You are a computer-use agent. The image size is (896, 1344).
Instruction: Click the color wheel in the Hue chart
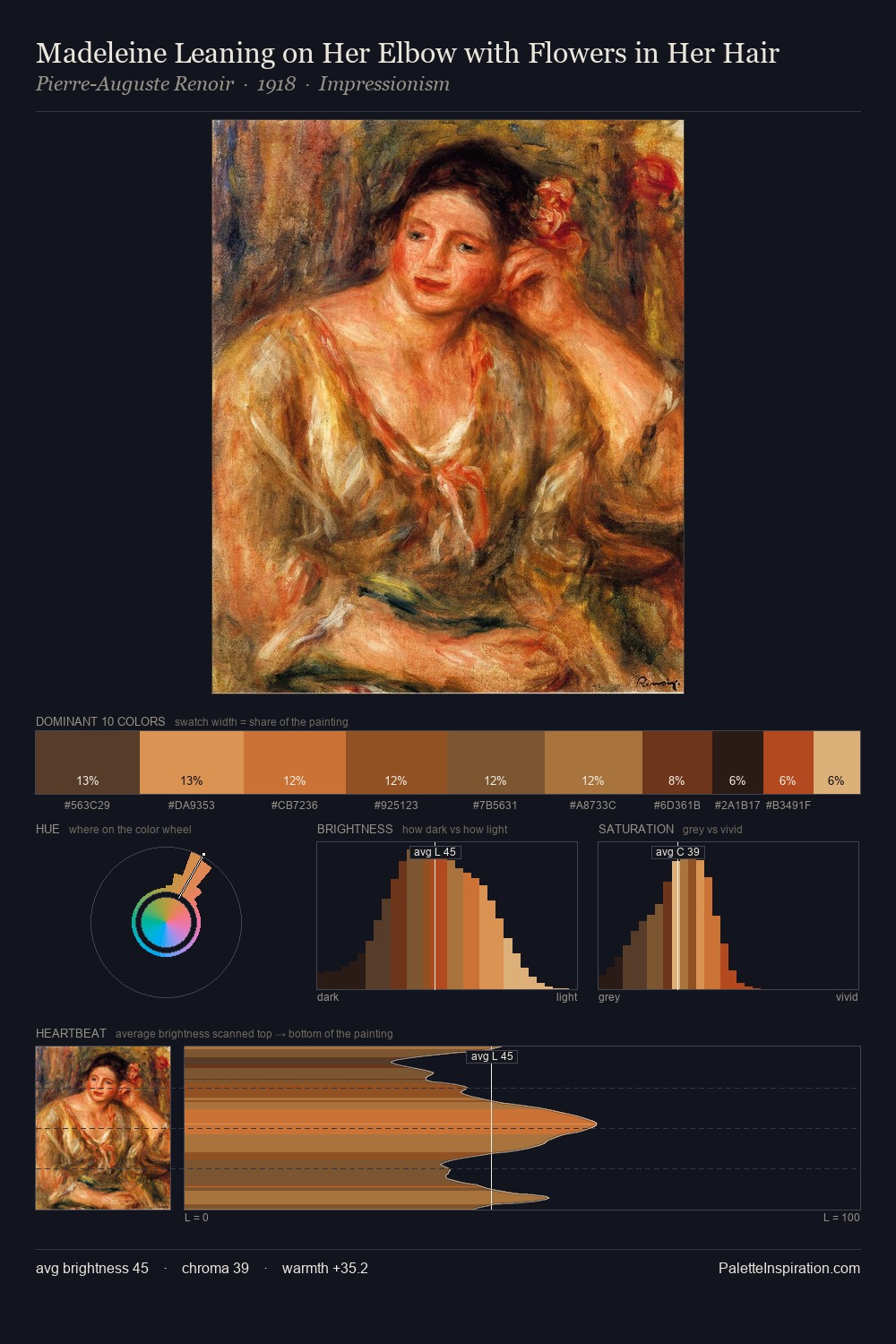click(x=166, y=922)
